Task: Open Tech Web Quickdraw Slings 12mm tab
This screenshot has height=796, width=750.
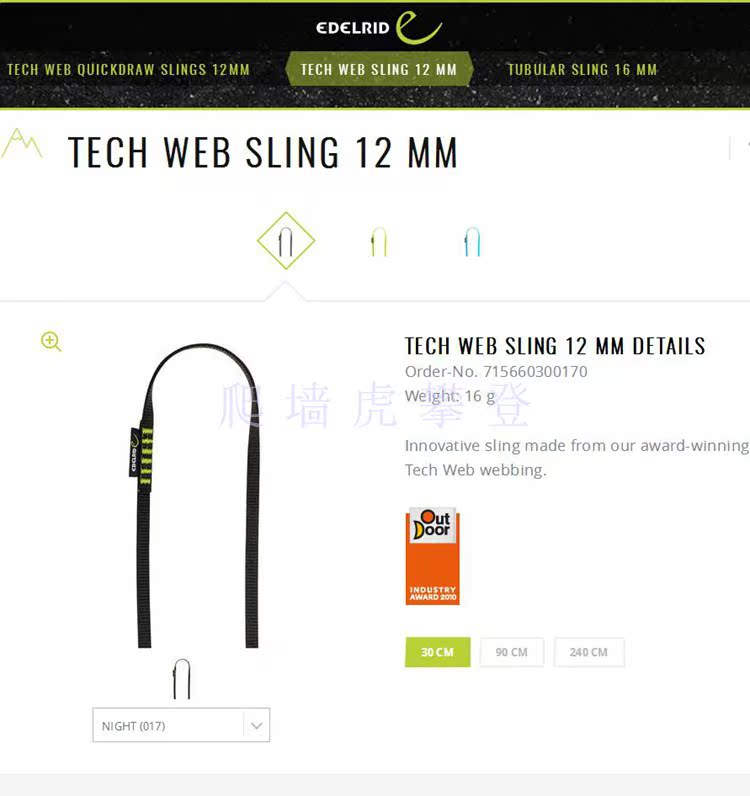Action: (x=128, y=70)
